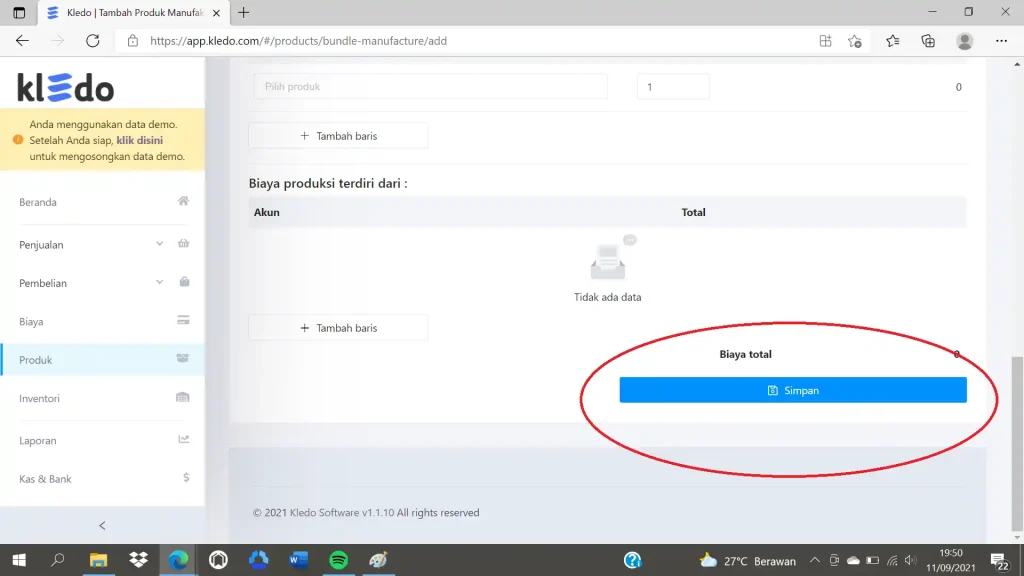The image size is (1024, 576).
Task: Follow the klik disini link
Action: (140, 140)
